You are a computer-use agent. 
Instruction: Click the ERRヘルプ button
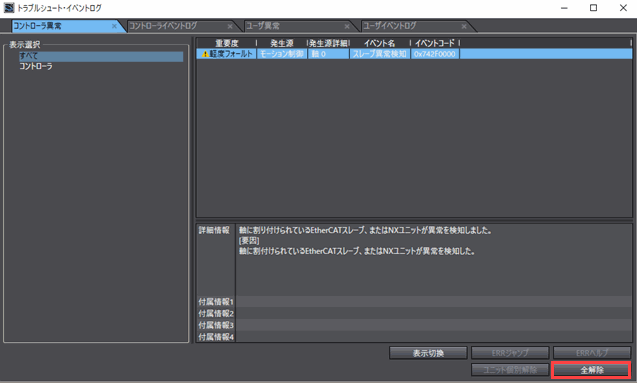592,353
